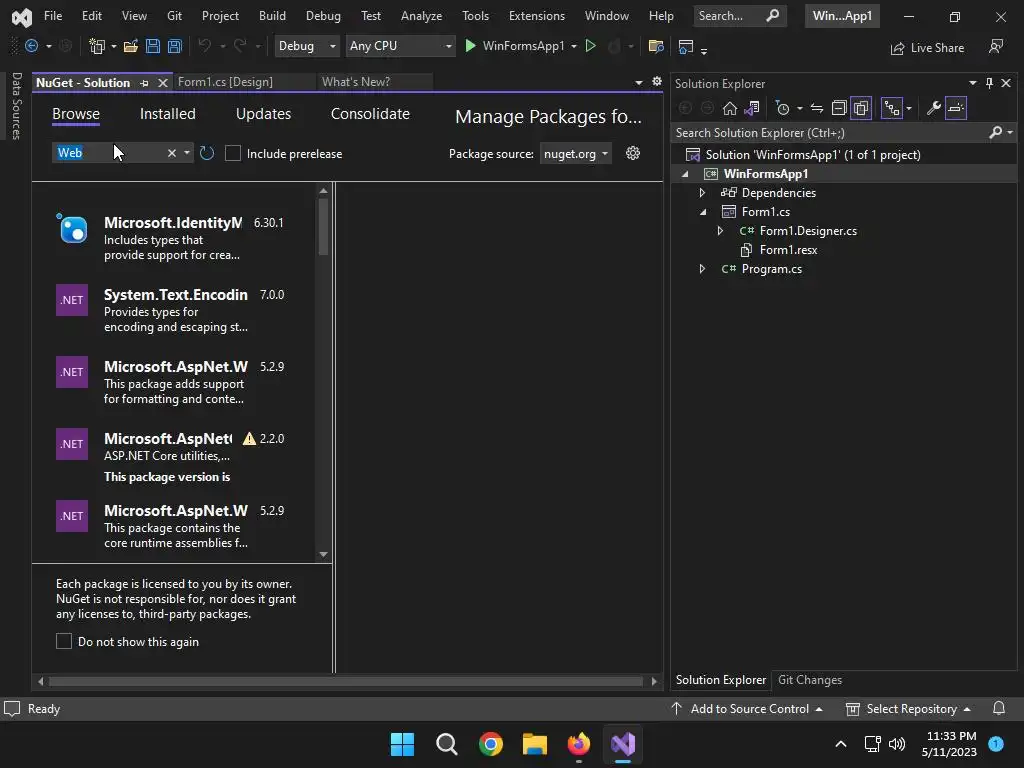Click the Open File folder icon
This screenshot has height=768, width=1024.
tap(131, 46)
